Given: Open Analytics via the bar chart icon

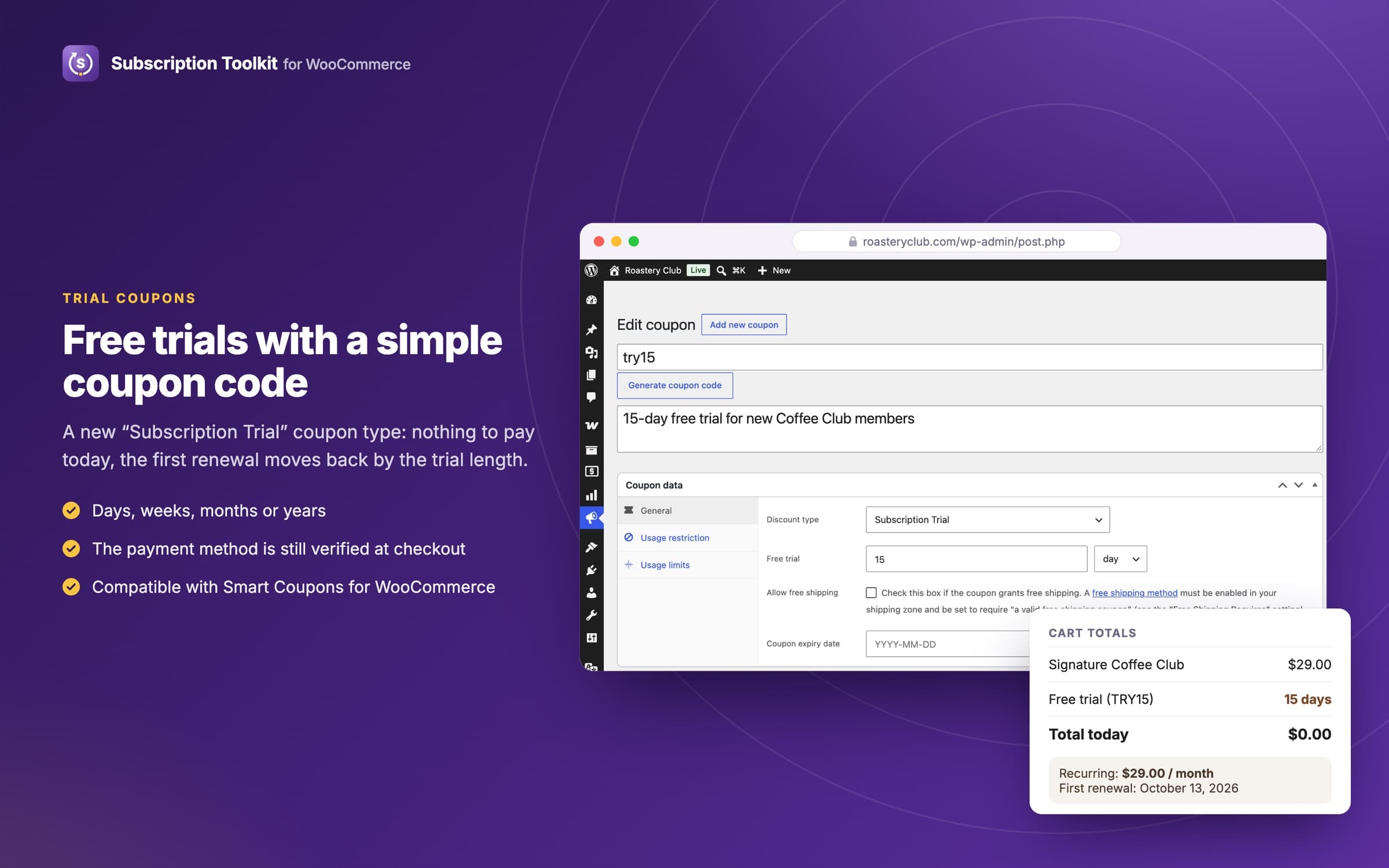Looking at the screenshot, I should [x=591, y=495].
